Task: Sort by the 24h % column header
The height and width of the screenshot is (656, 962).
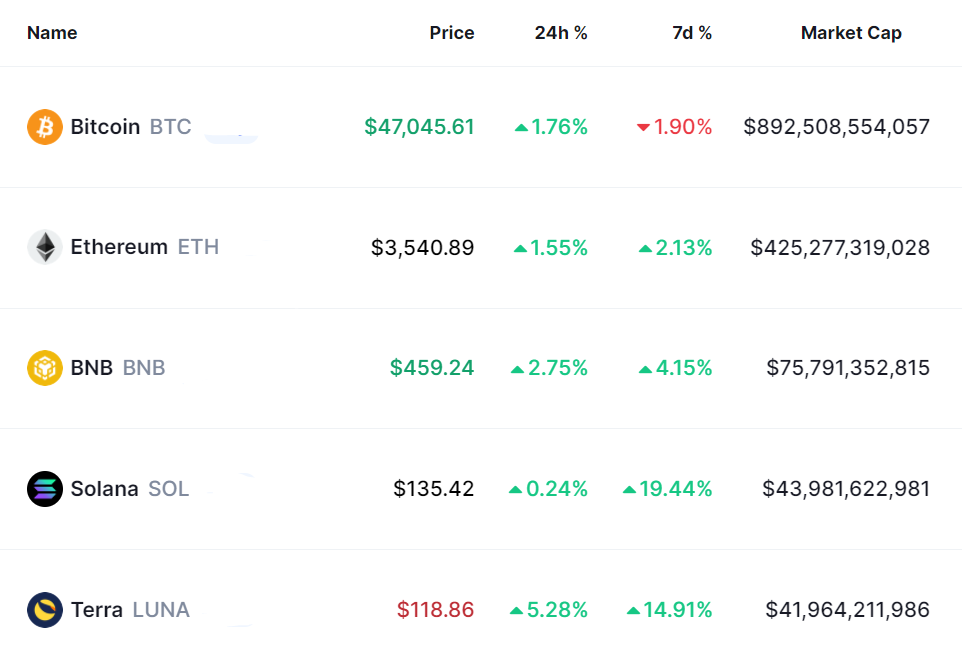Action: [x=561, y=33]
